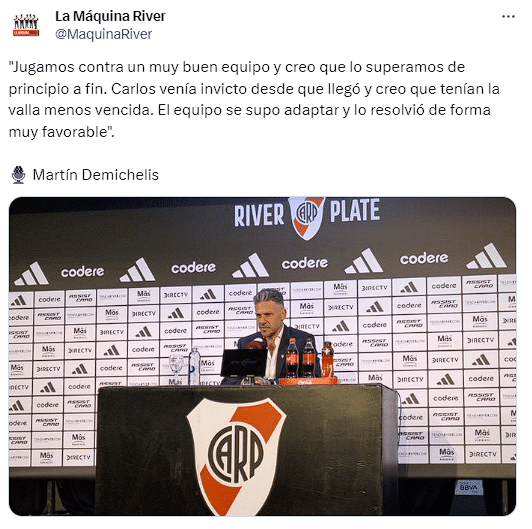Click the black laptop on the podium

tap(244, 363)
